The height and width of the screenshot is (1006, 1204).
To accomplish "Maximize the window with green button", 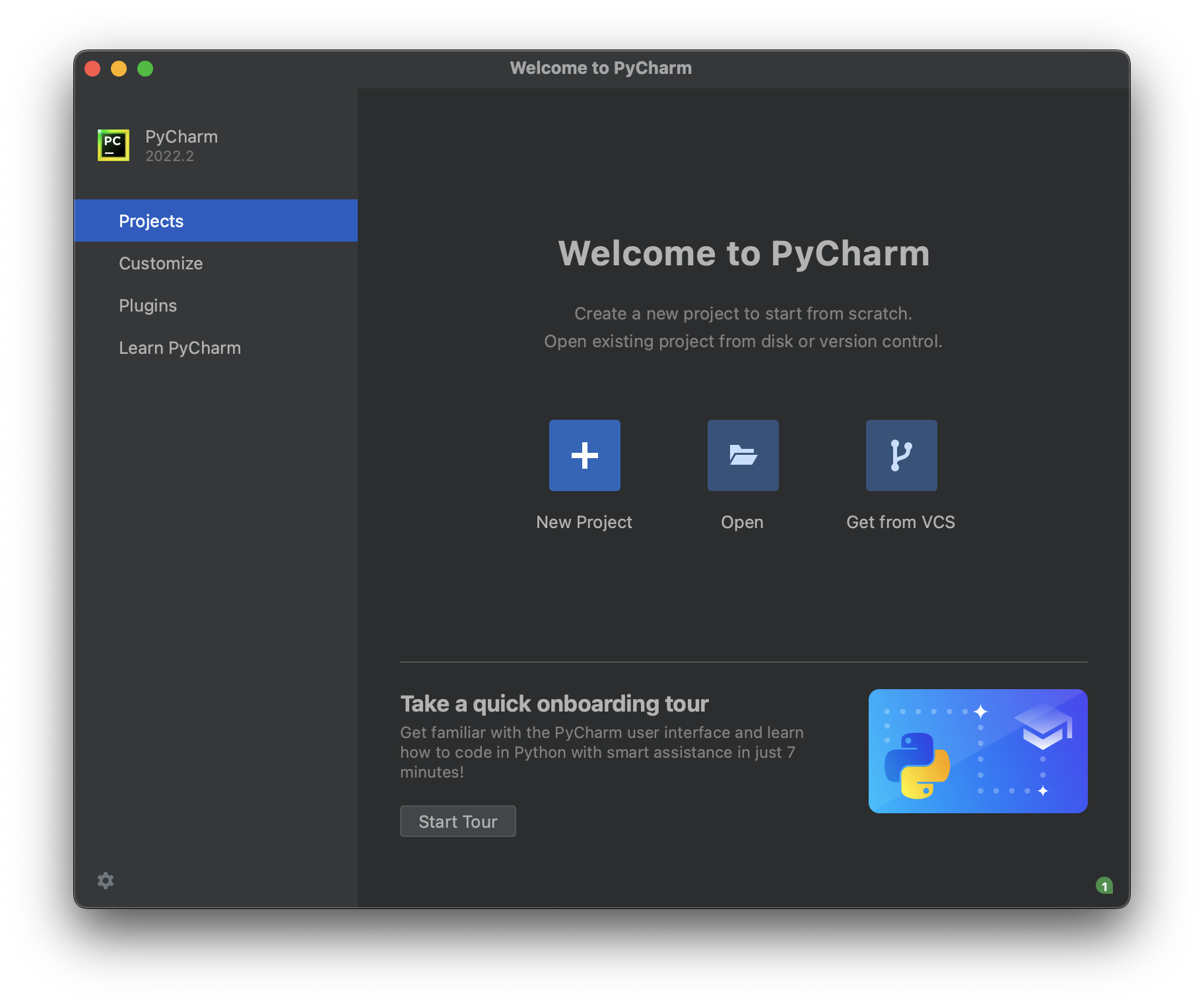I will [145, 69].
